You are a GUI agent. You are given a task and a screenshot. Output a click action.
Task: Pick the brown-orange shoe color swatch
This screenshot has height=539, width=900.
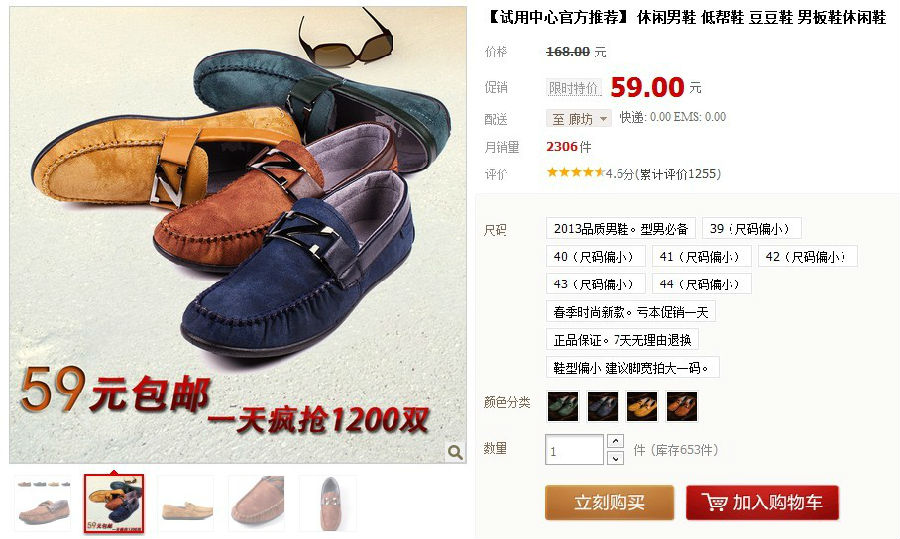(682, 406)
